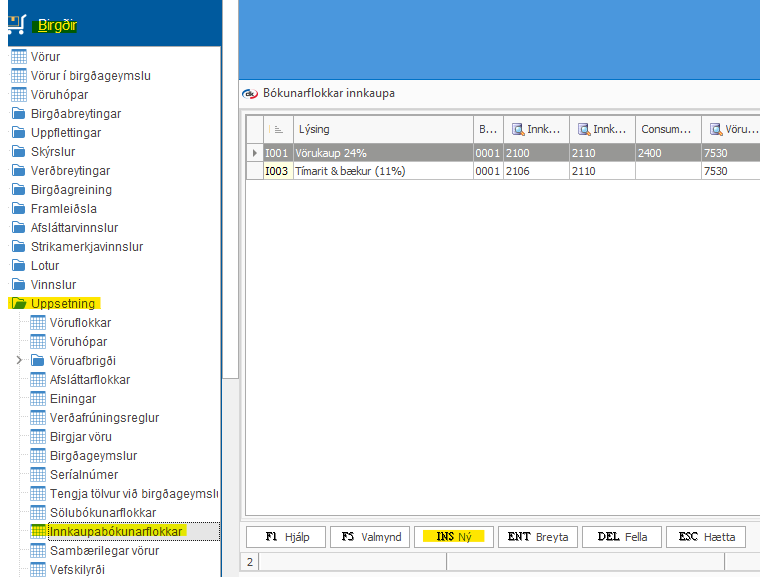This screenshot has width=760, height=577.
Task: Click the folder icon next to Skýrslur
Action: click(x=19, y=151)
